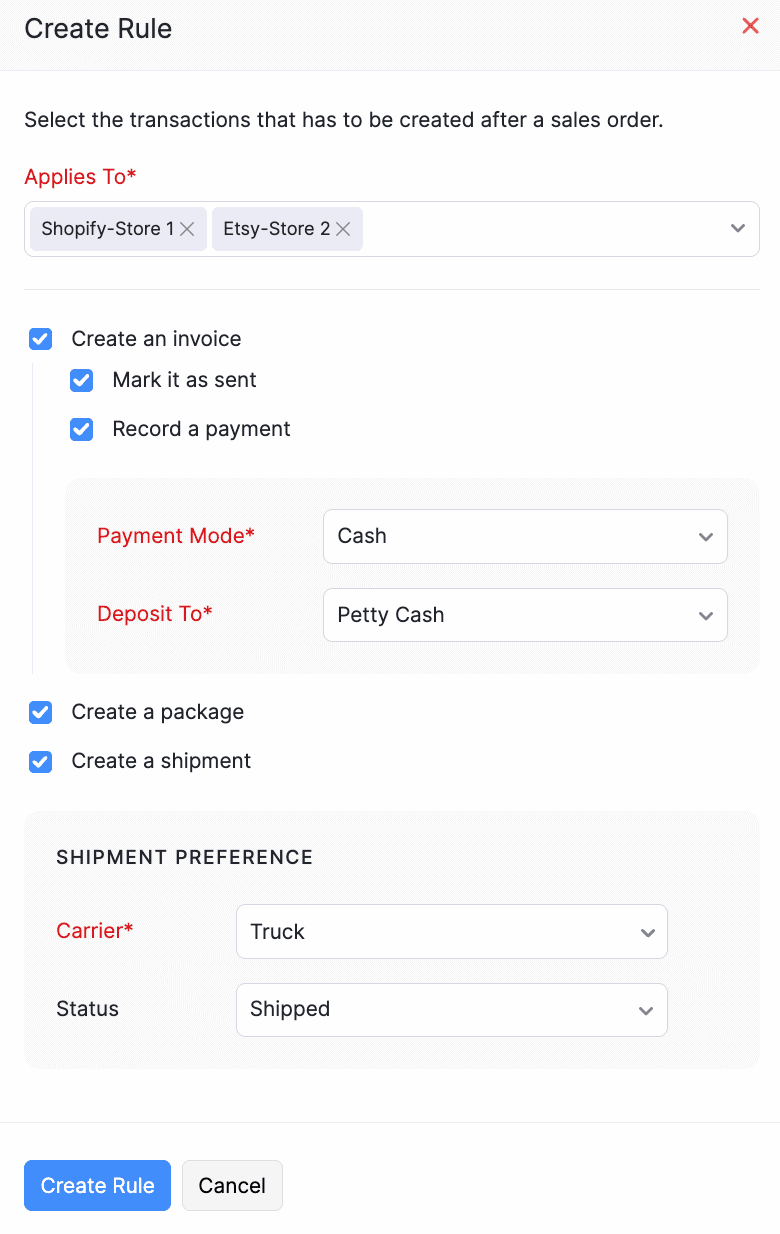
Task: Click the Applies To selection field
Action: pyautogui.click(x=550, y=228)
